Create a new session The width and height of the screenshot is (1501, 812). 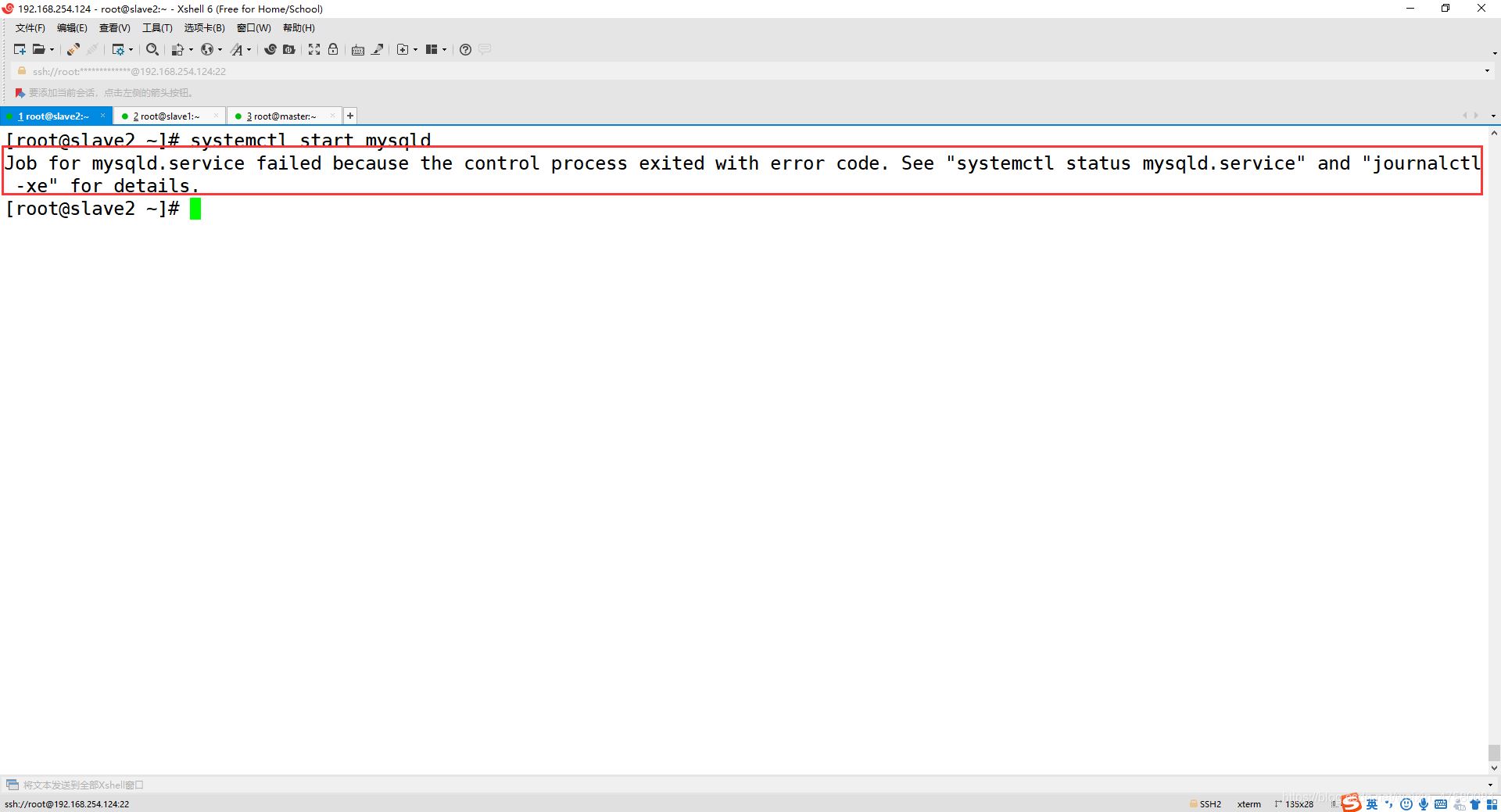20,49
